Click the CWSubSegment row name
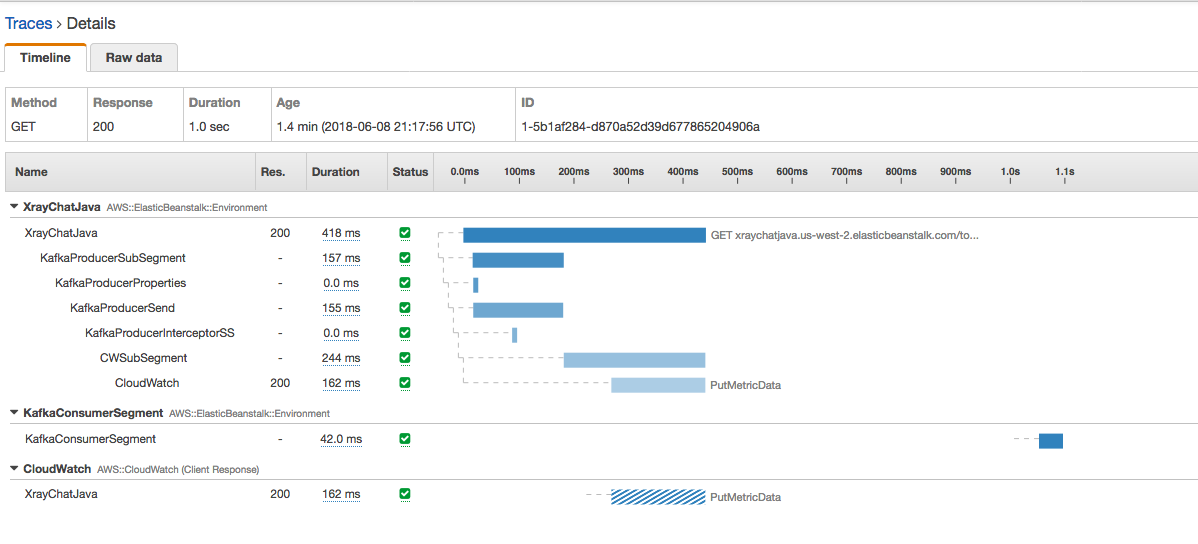The image size is (1198, 544). pos(144,358)
